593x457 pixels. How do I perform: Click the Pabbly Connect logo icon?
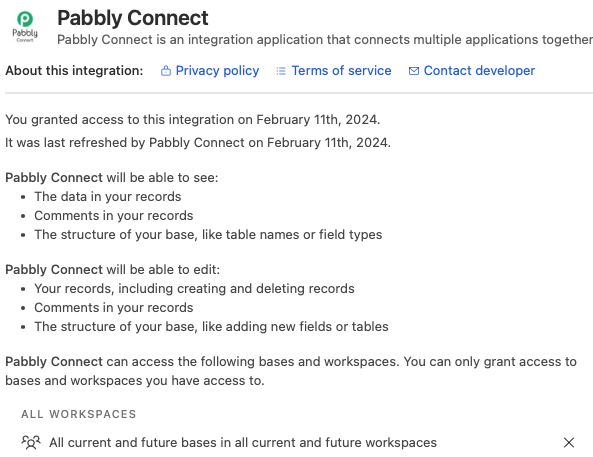[x=25, y=26]
